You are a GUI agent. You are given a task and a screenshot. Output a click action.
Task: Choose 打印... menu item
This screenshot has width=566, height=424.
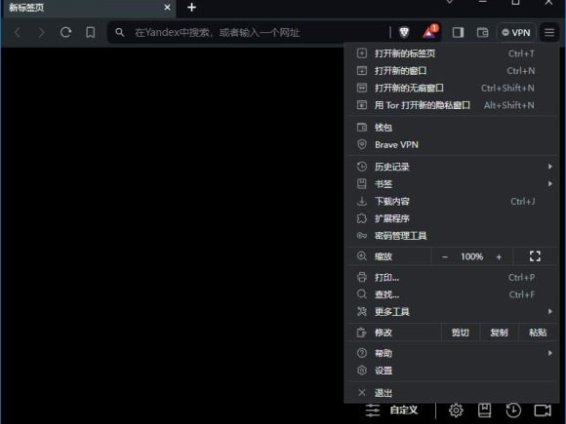click(451, 277)
